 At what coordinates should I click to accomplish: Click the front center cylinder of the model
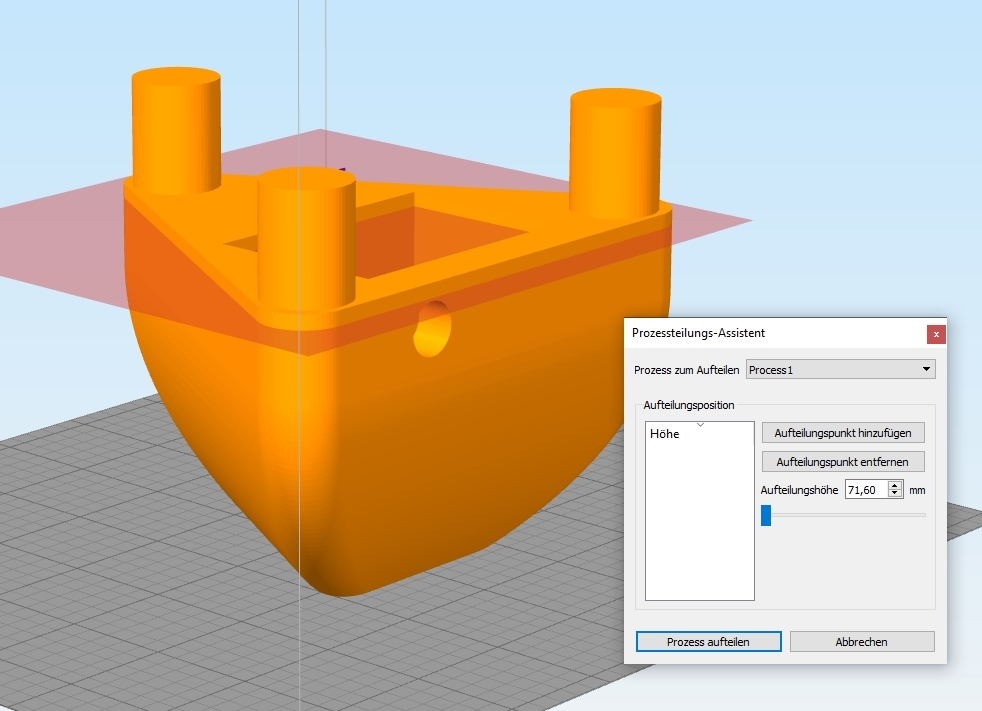[x=306, y=240]
